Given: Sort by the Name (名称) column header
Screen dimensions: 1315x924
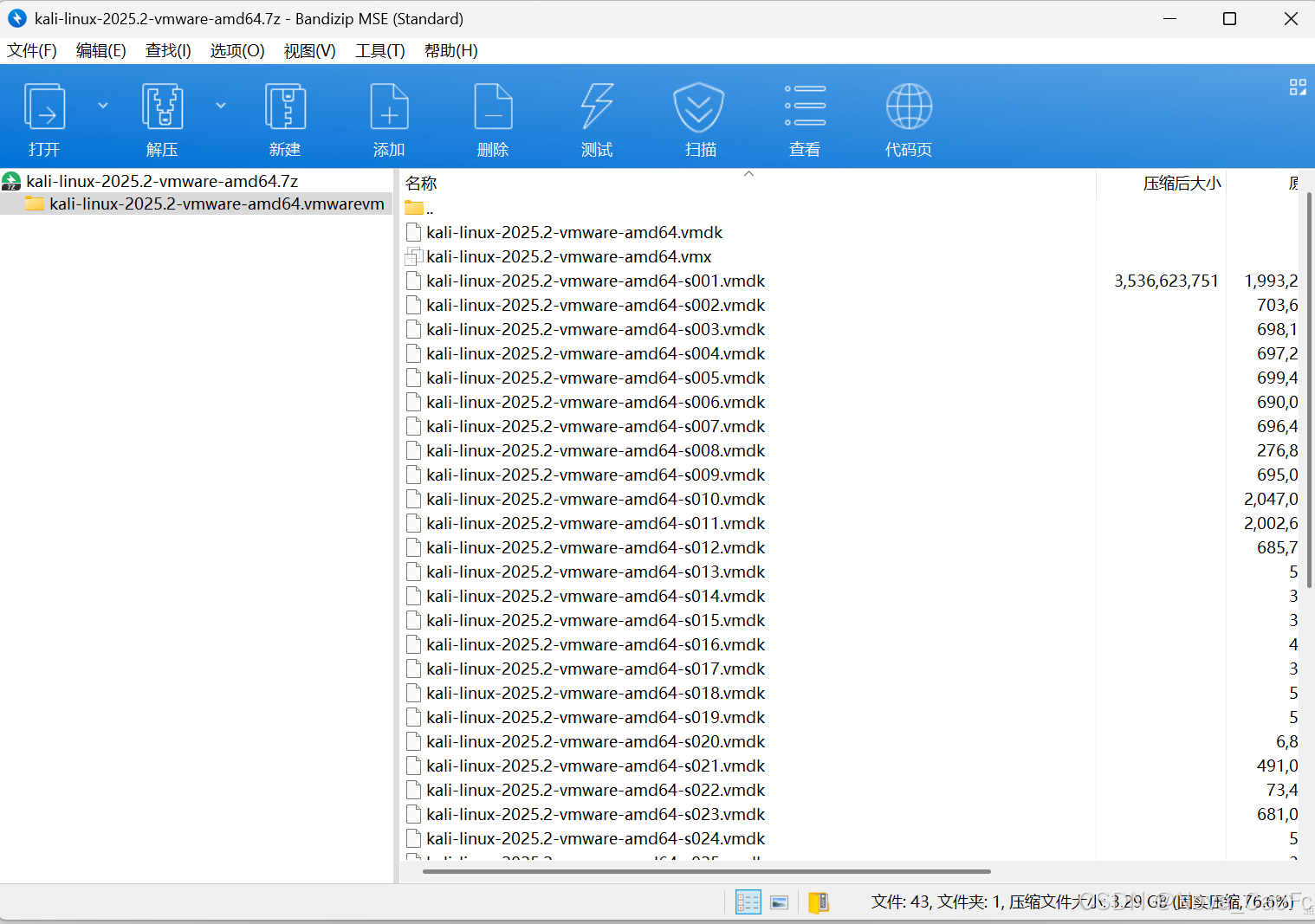Looking at the screenshot, I should pos(421,183).
